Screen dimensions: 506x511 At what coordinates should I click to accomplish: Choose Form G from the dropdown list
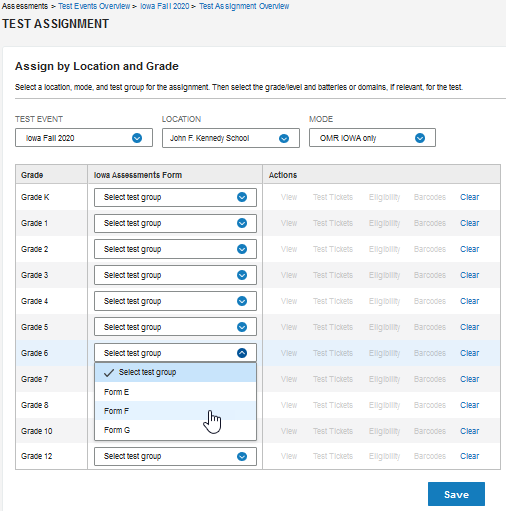click(175, 430)
